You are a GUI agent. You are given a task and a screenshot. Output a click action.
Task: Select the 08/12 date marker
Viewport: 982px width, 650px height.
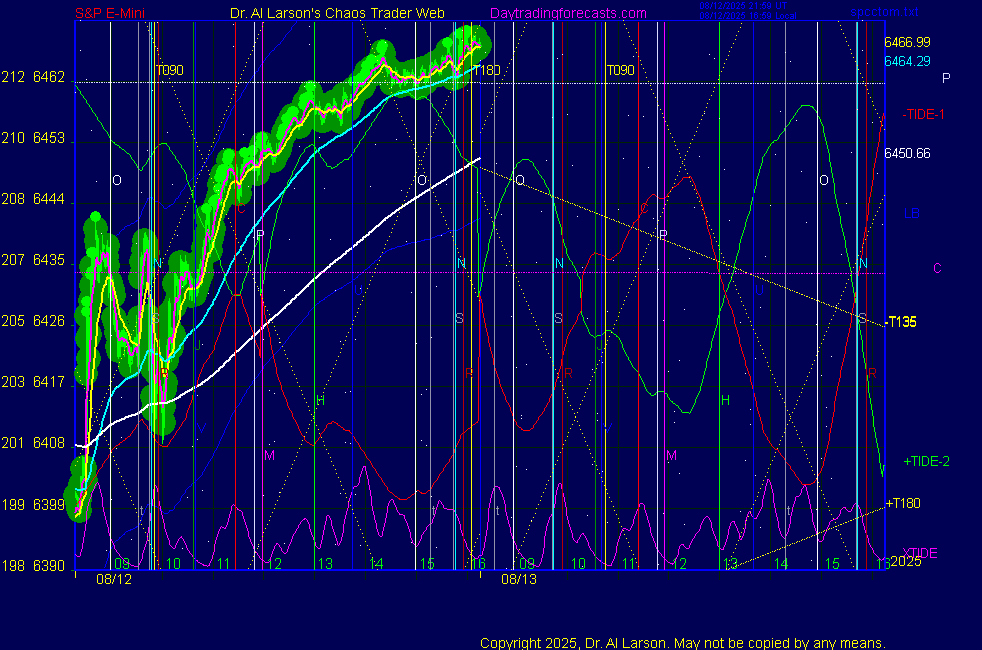114,578
